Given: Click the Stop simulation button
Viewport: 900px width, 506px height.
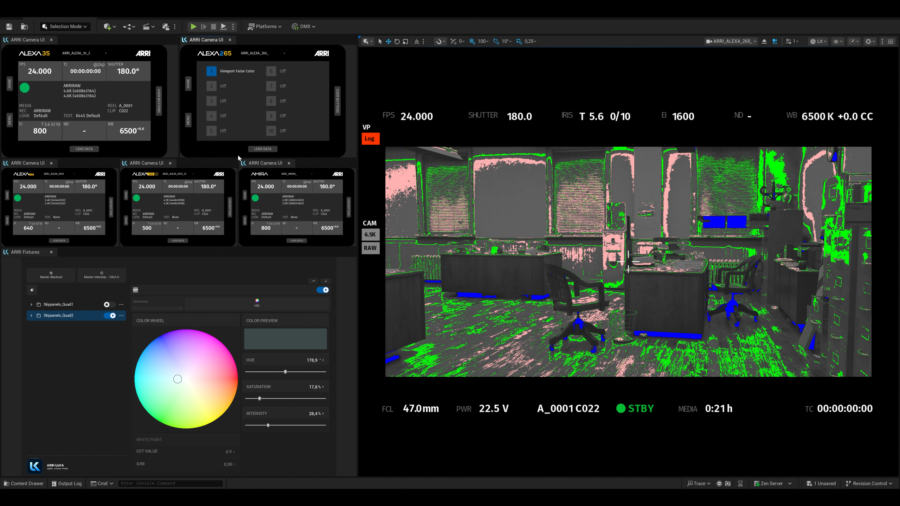Looking at the screenshot, I should tap(214, 26).
